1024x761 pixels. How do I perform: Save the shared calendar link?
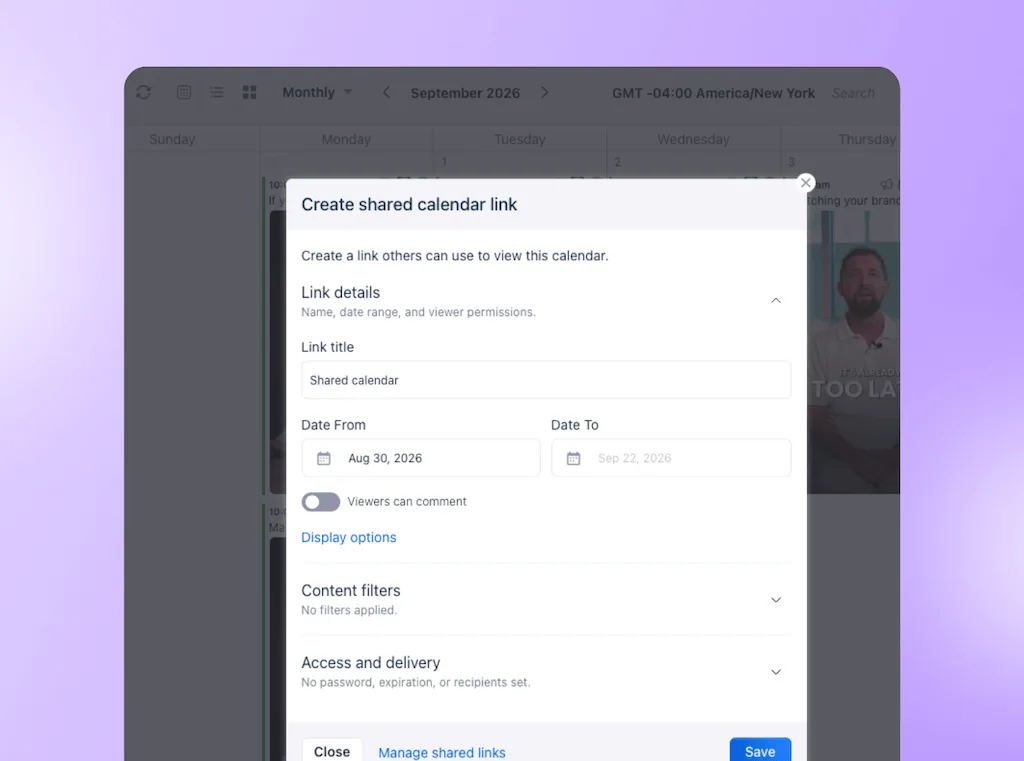(760, 751)
